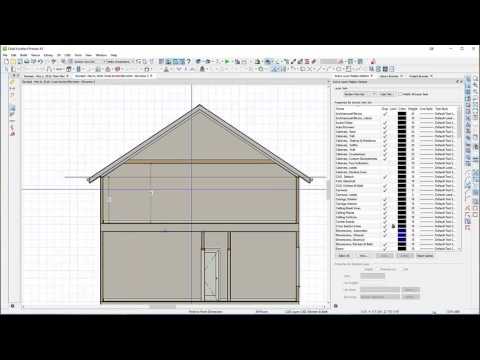Click the blue color swatch for Dimensions, Automatic
The image size is (480, 360).
click(402, 231)
